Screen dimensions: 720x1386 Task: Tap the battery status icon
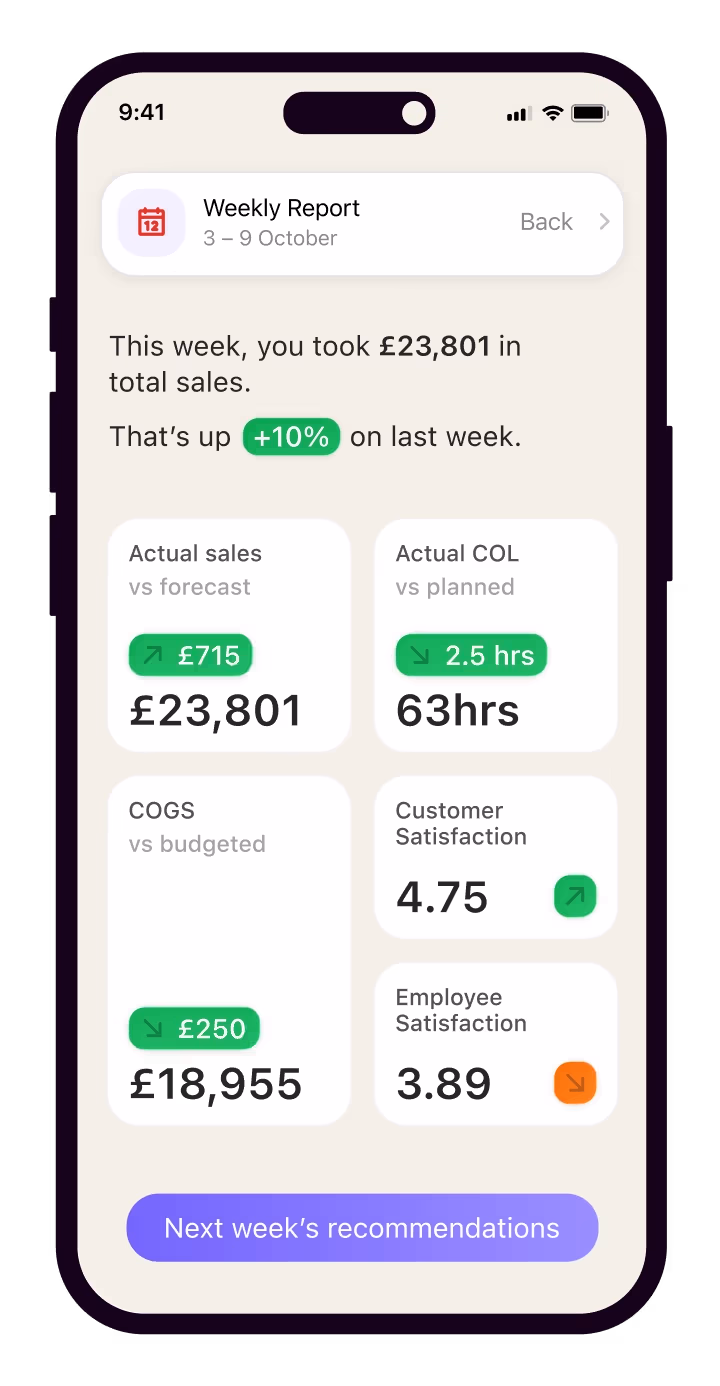click(589, 113)
